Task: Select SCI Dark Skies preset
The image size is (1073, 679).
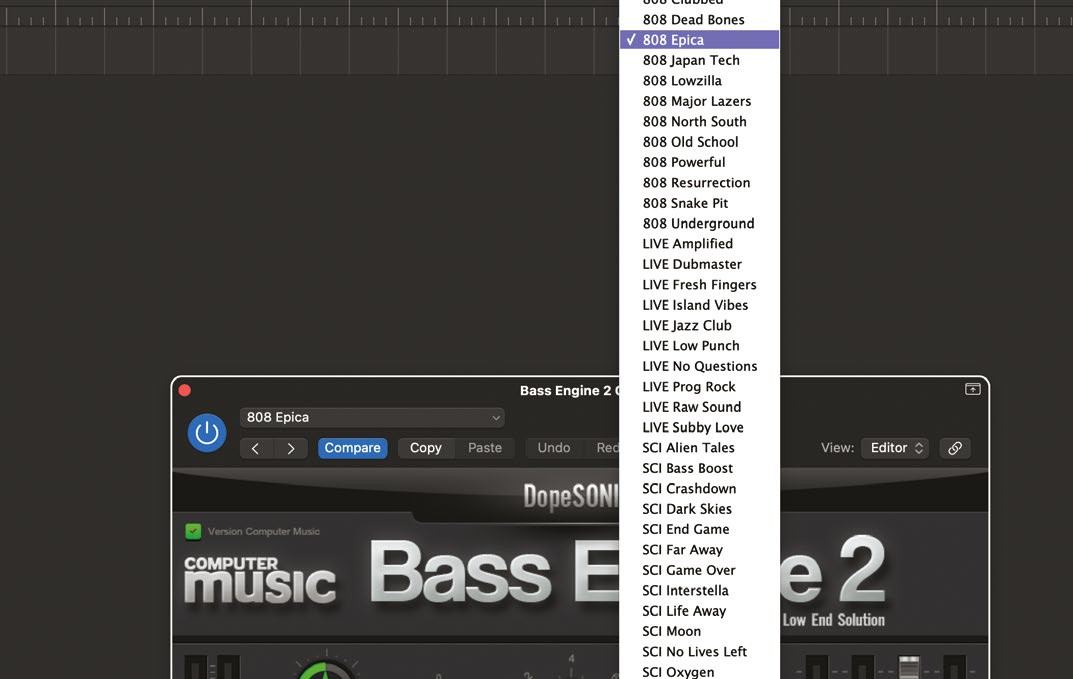Action: 699,509
